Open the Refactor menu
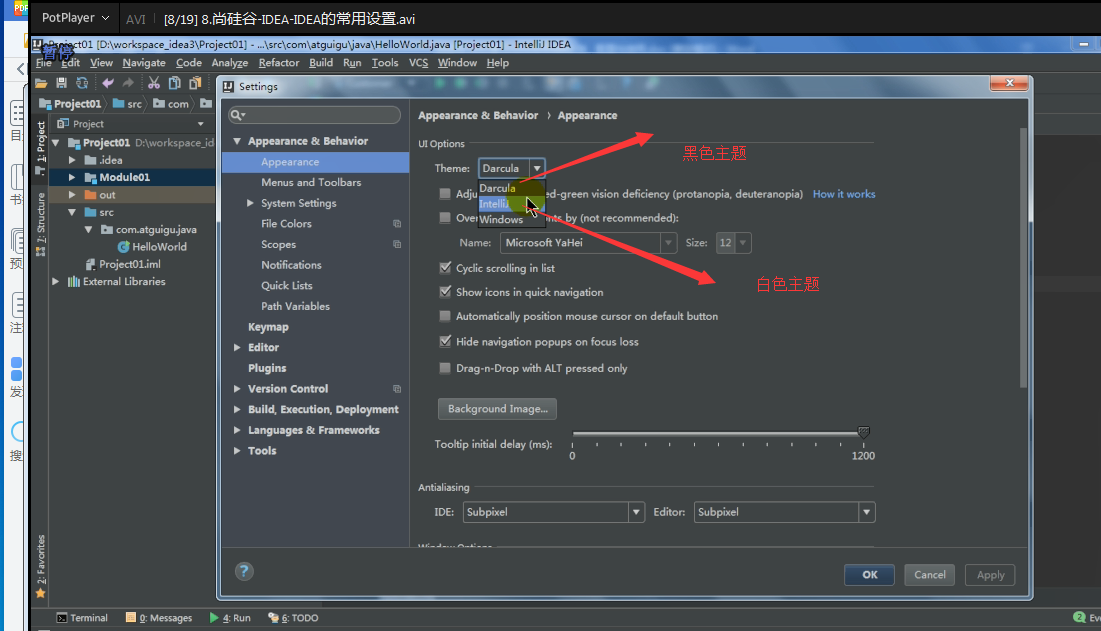This screenshot has height=631, width=1101. tap(279, 62)
